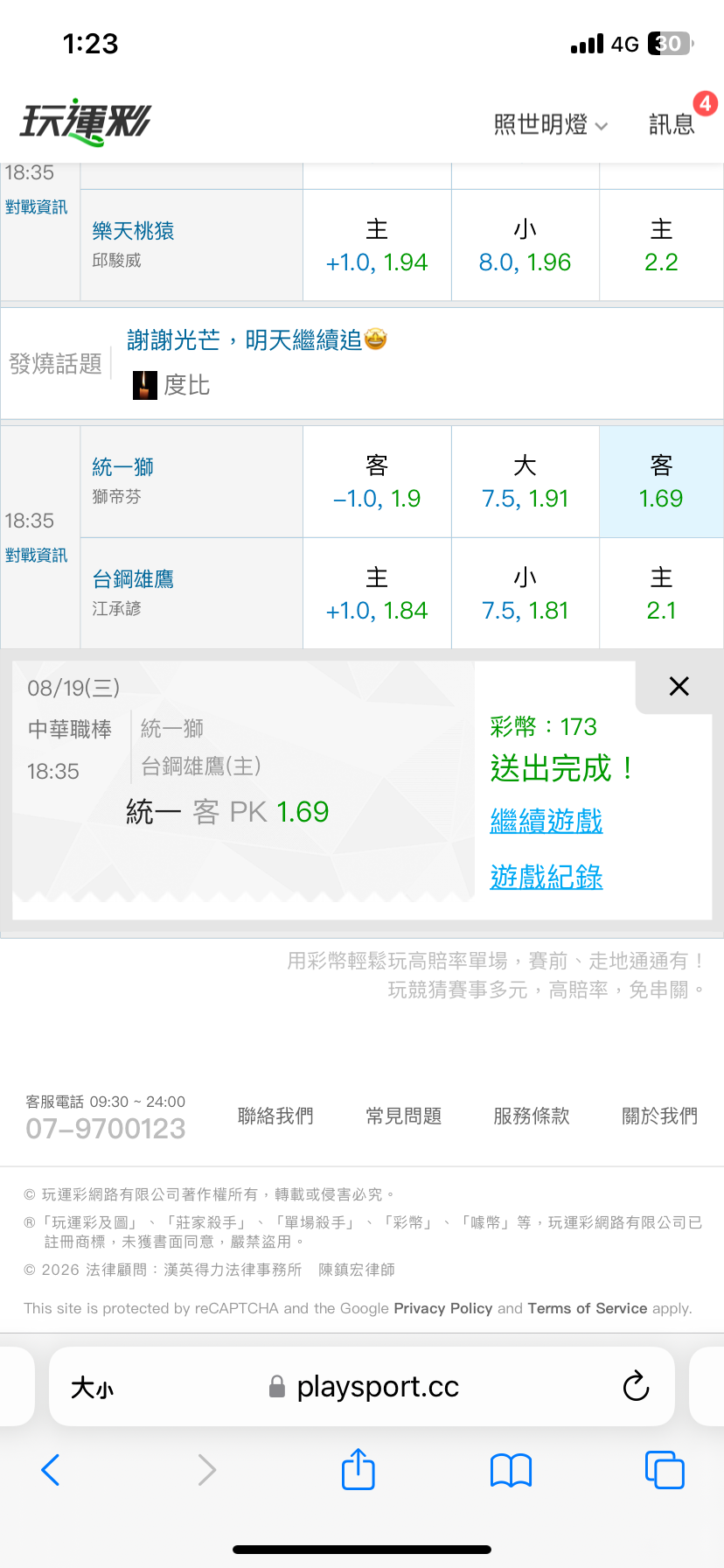The image size is (724, 1568).
Task: Open the 大小 page format menu
Action: [x=92, y=1388]
